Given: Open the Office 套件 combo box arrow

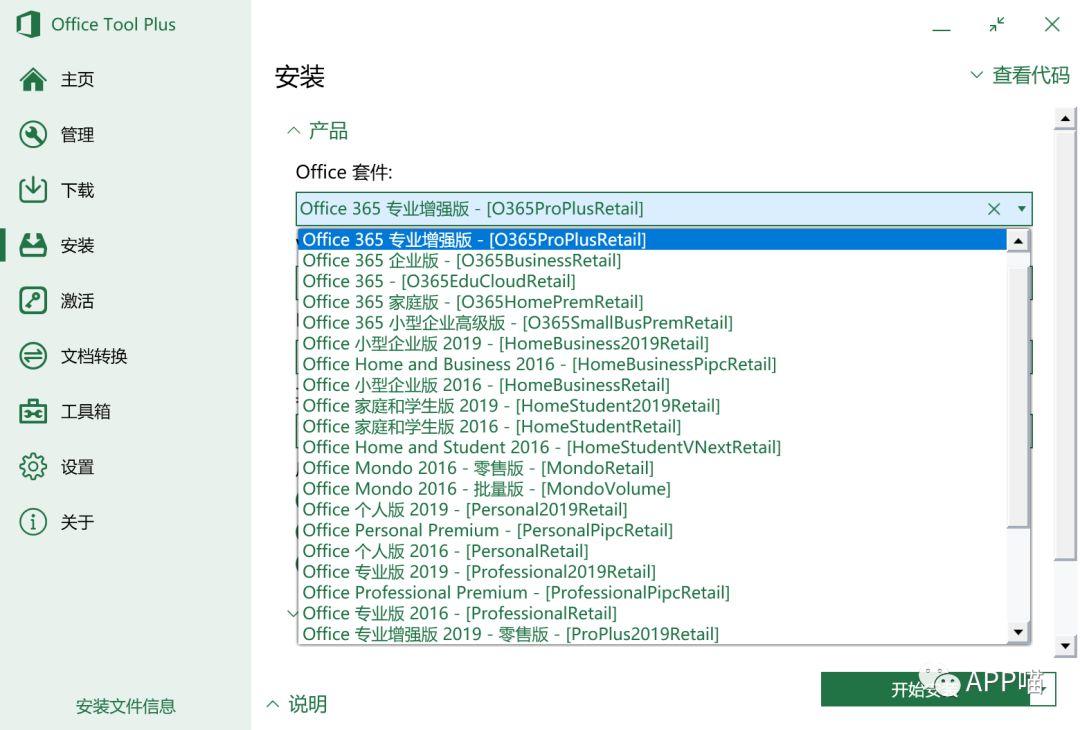Looking at the screenshot, I should pos(1021,209).
